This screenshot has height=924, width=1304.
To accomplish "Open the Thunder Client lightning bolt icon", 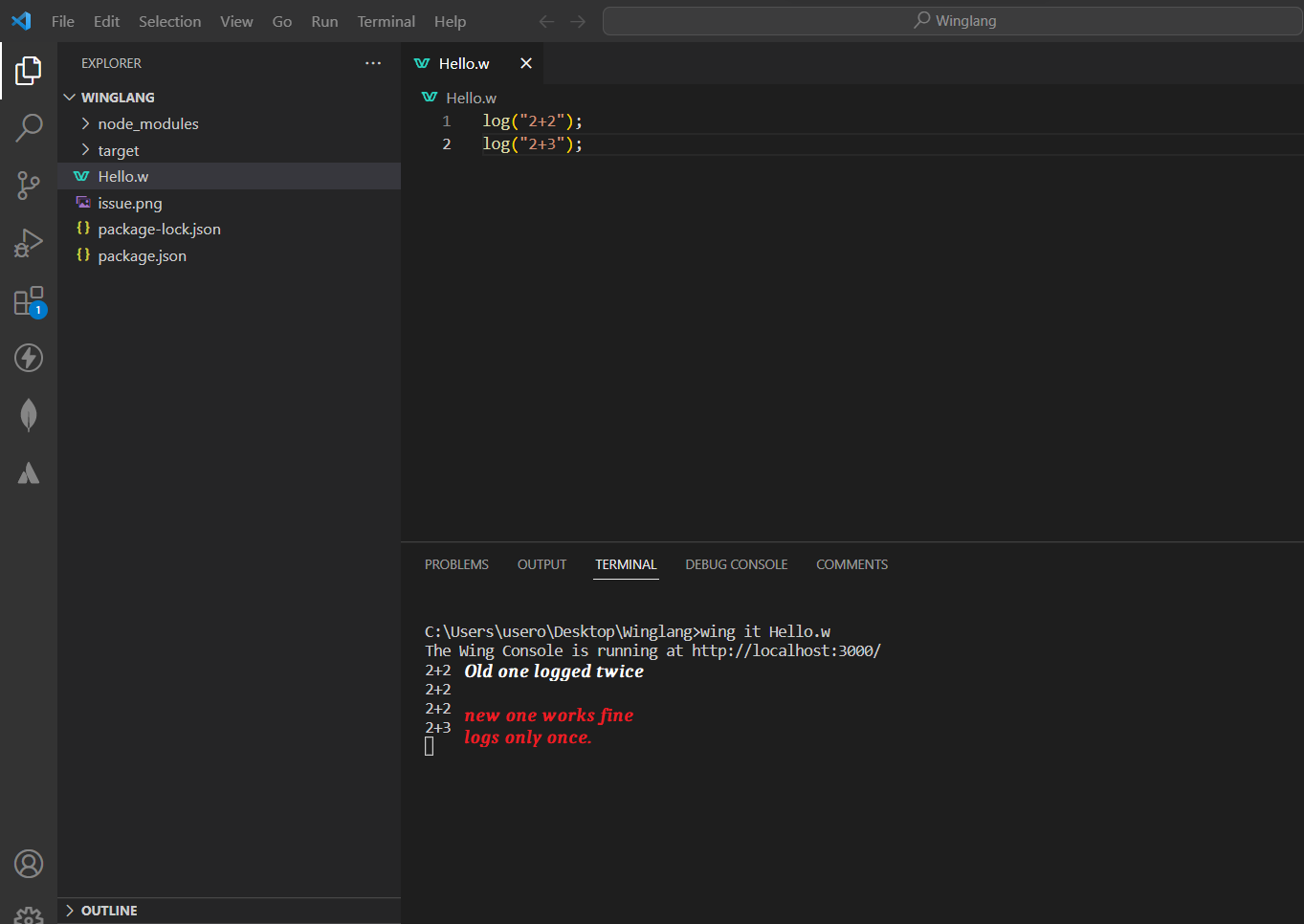I will 28,357.
